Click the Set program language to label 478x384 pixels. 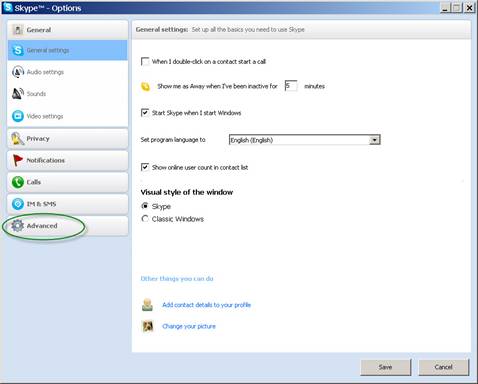173,140
